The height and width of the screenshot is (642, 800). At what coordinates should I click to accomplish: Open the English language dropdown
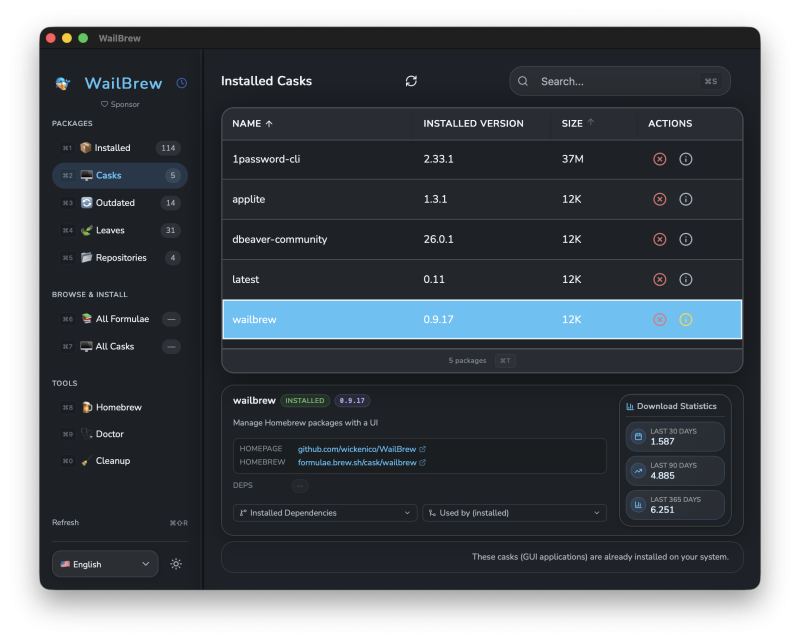(x=105, y=564)
